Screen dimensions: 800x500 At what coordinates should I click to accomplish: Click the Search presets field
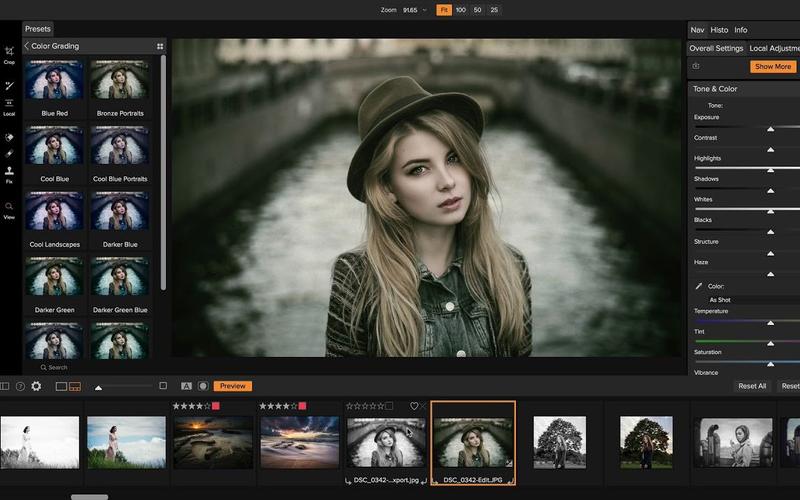click(54, 367)
